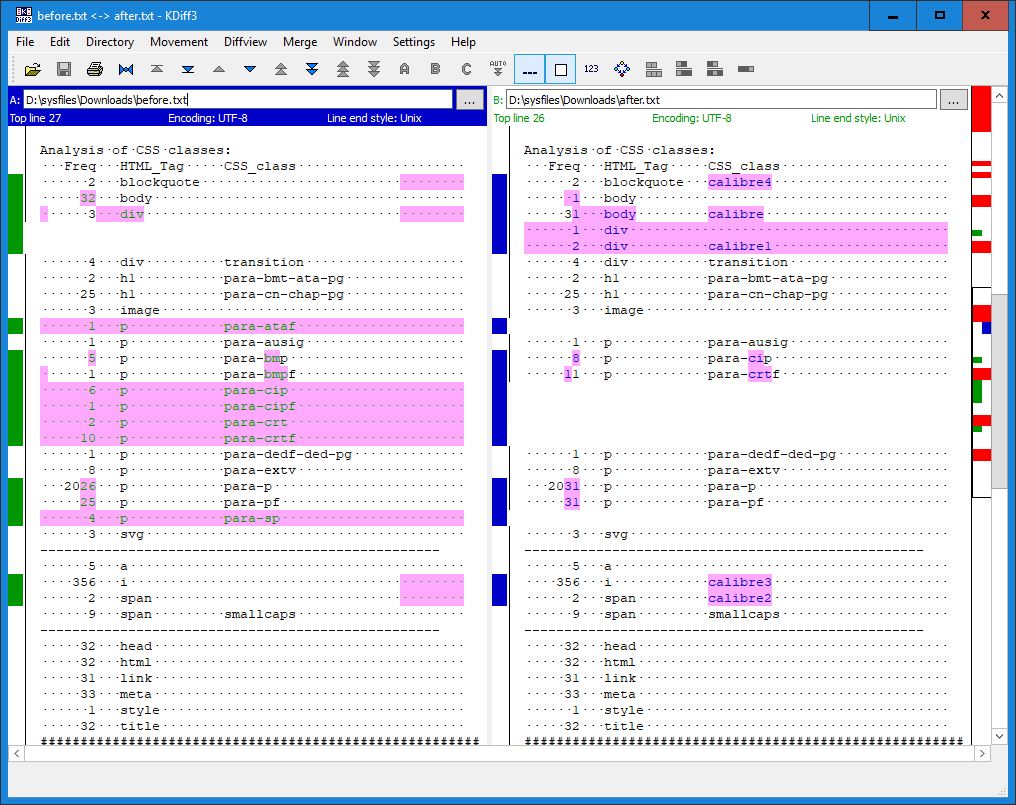Image resolution: width=1016 pixels, height=805 pixels.
Task: Click the Print icon in toolbar
Action: click(x=95, y=69)
